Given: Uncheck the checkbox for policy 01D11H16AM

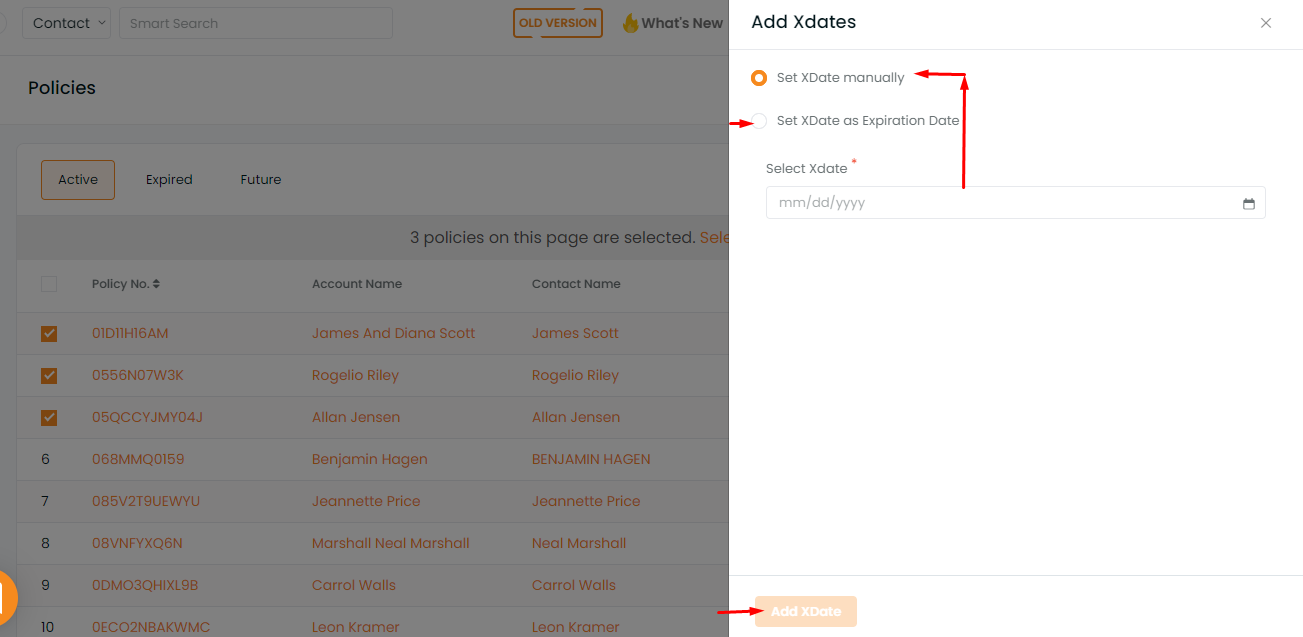Looking at the screenshot, I should pyautogui.click(x=49, y=334).
